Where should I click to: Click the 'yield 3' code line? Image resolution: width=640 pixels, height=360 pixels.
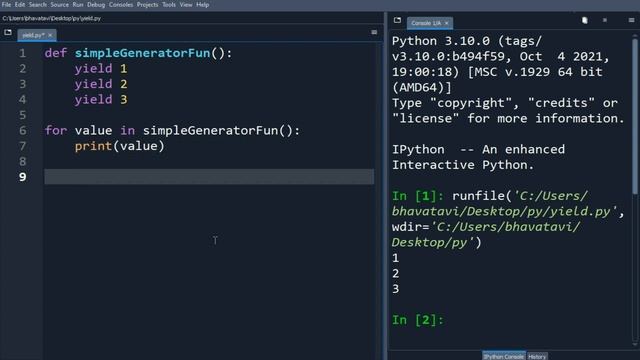(101, 100)
